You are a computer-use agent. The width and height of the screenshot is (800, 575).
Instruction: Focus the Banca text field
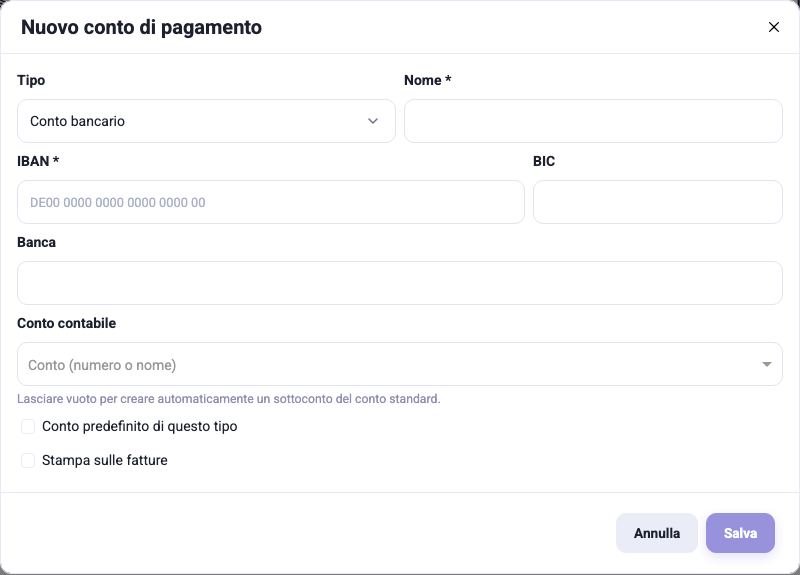tap(399, 283)
